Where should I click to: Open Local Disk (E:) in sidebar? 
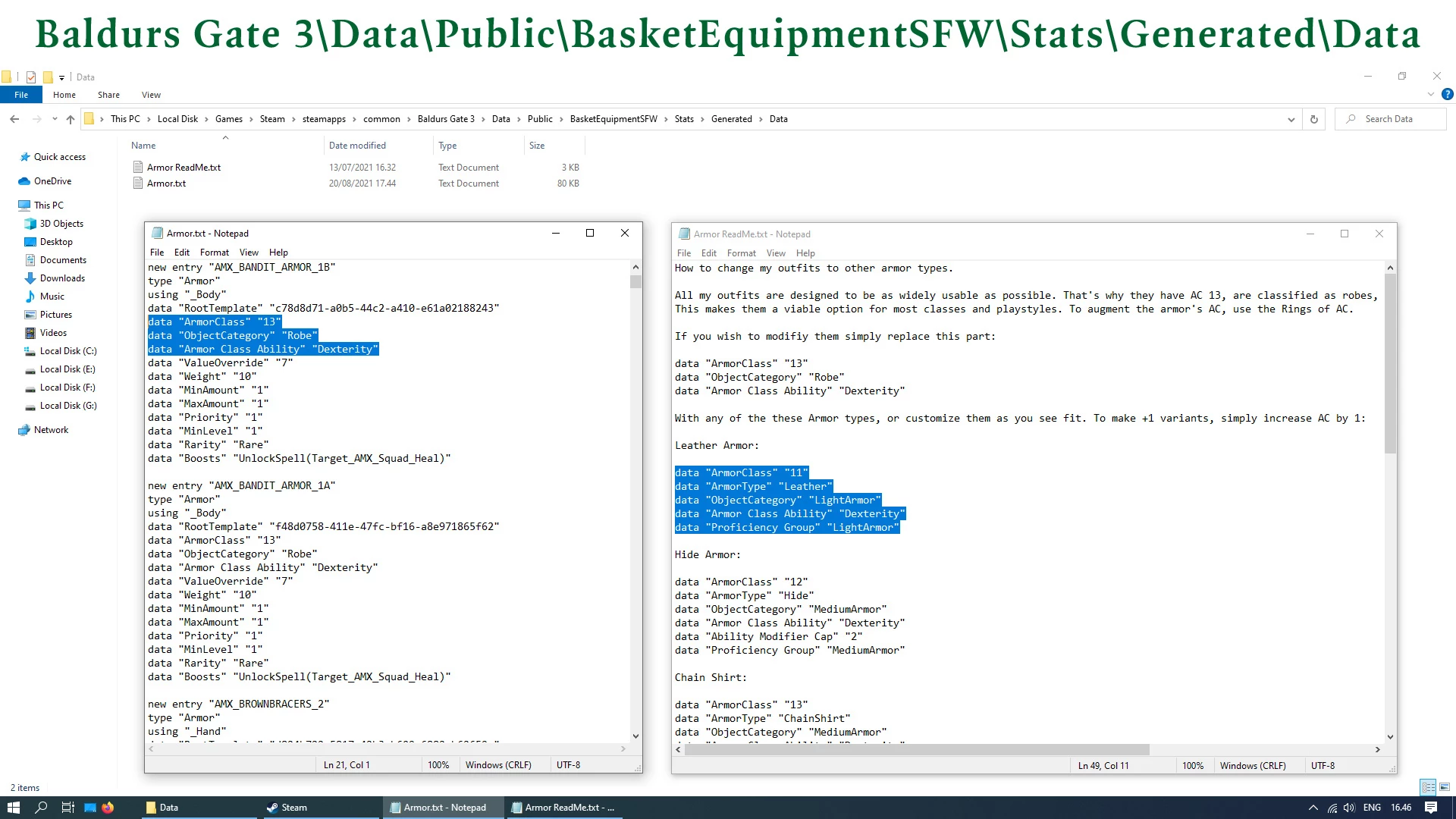tap(67, 369)
